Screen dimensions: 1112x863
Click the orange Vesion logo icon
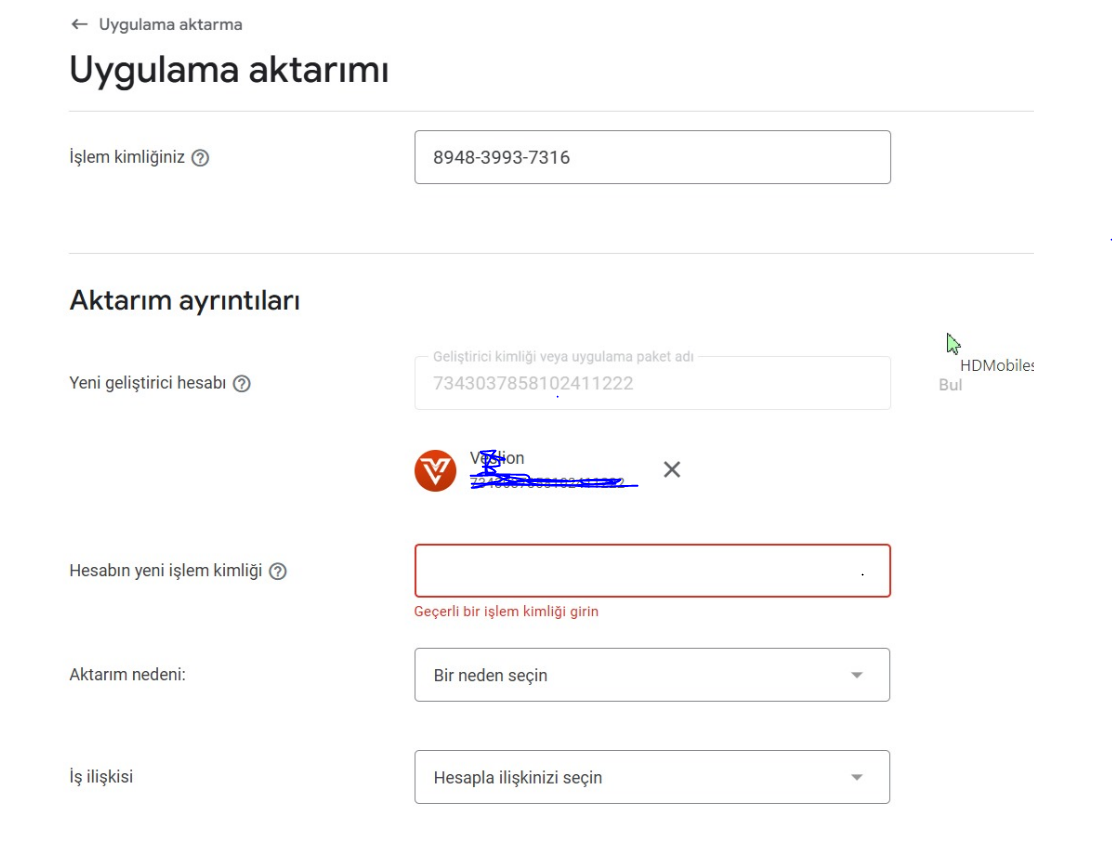[x=435, y=470]
